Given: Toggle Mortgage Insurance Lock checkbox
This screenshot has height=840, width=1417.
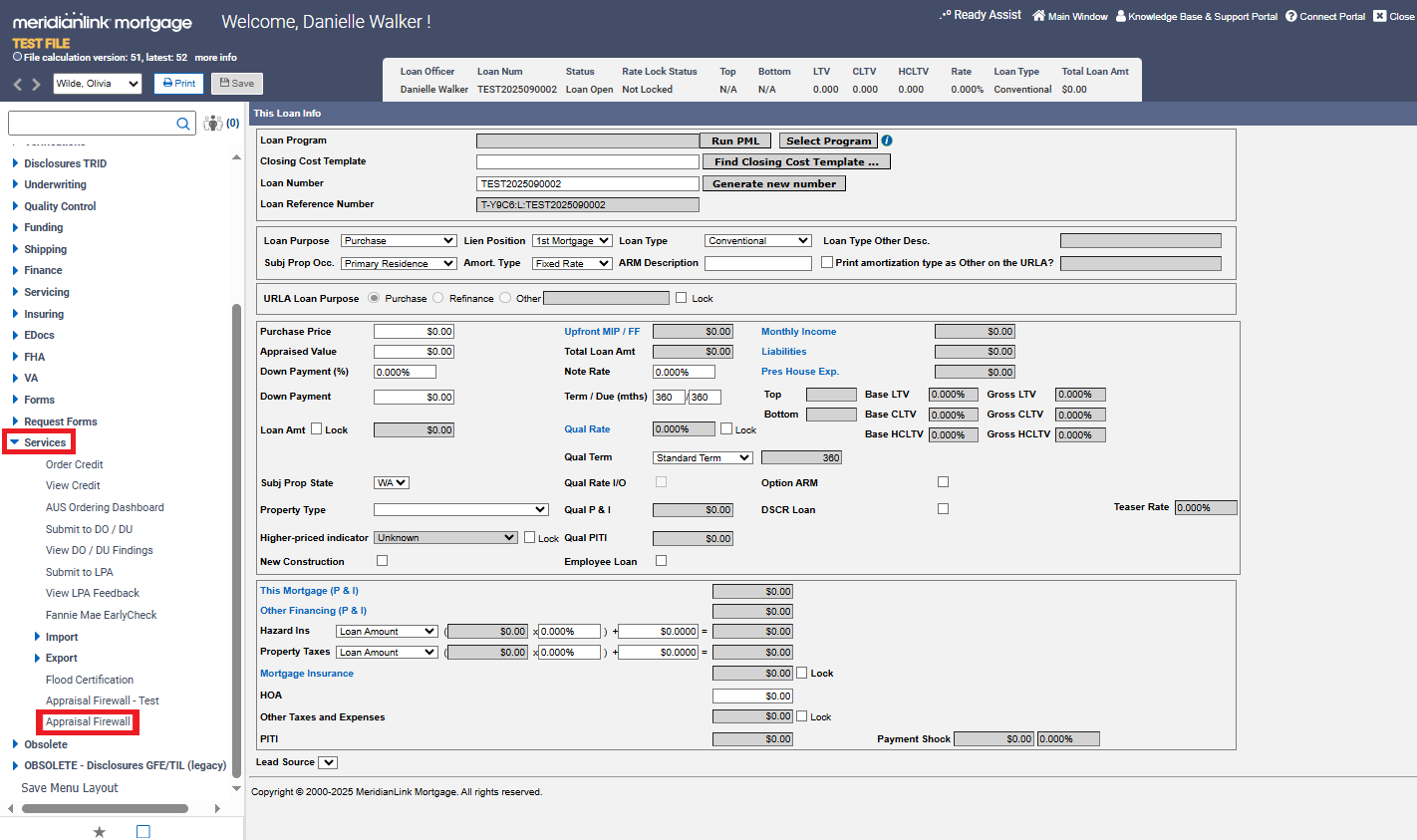Looking at the screenshot, I should pos(802,673).
